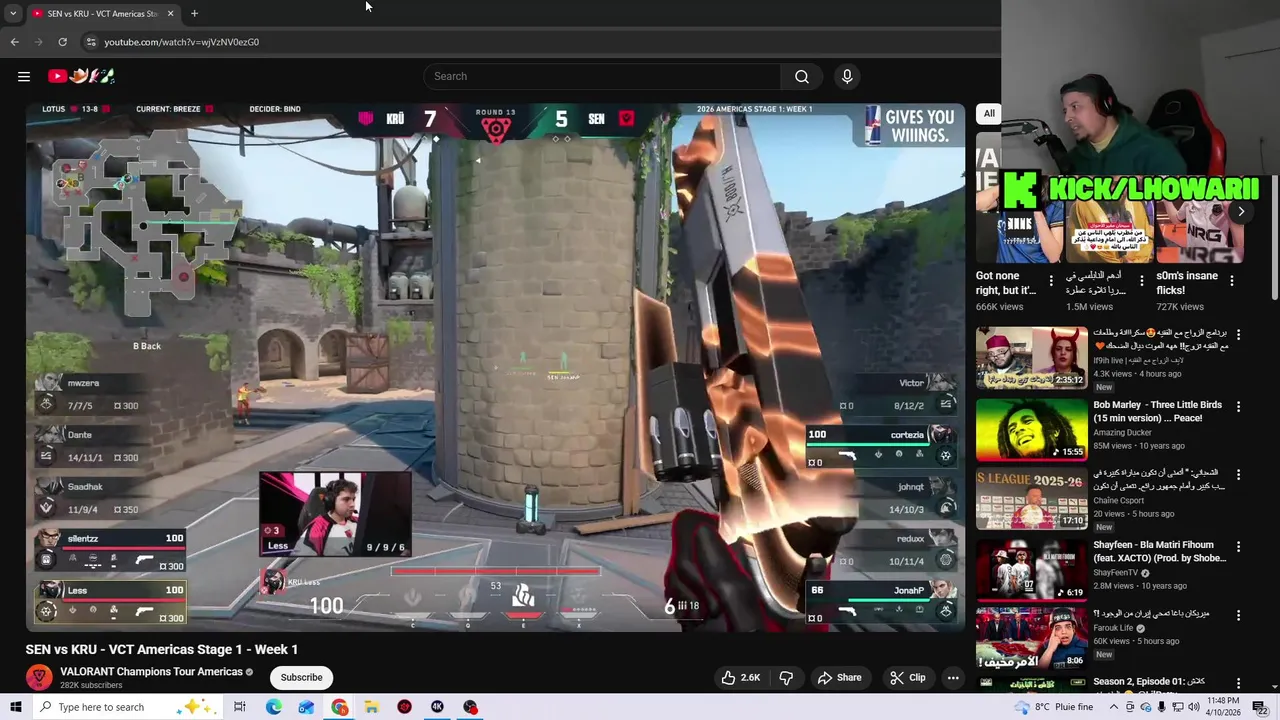Screen dimensions: 1280x720
Task: Advance Shorts shelf with next arrow
Action: click(1241, 211)
